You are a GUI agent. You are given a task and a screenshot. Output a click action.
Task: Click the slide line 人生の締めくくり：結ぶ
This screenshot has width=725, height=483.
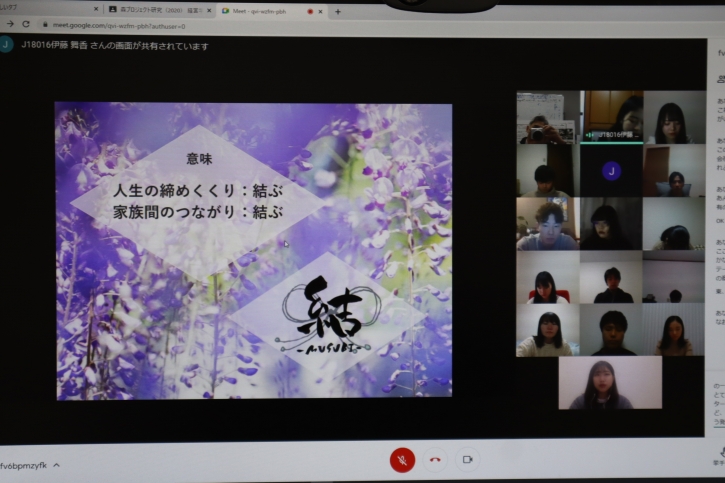click(198, 190)
